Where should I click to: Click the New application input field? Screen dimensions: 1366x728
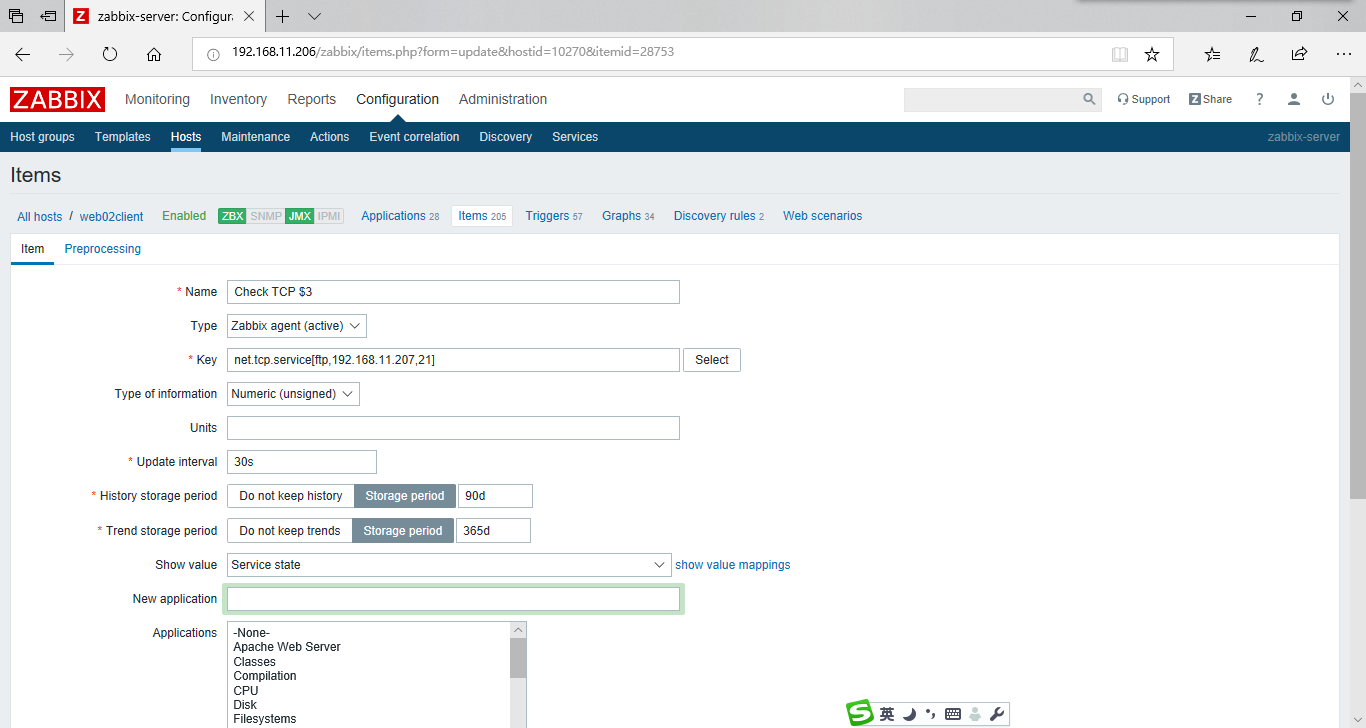pyautogui.click(x=453, y=599)
